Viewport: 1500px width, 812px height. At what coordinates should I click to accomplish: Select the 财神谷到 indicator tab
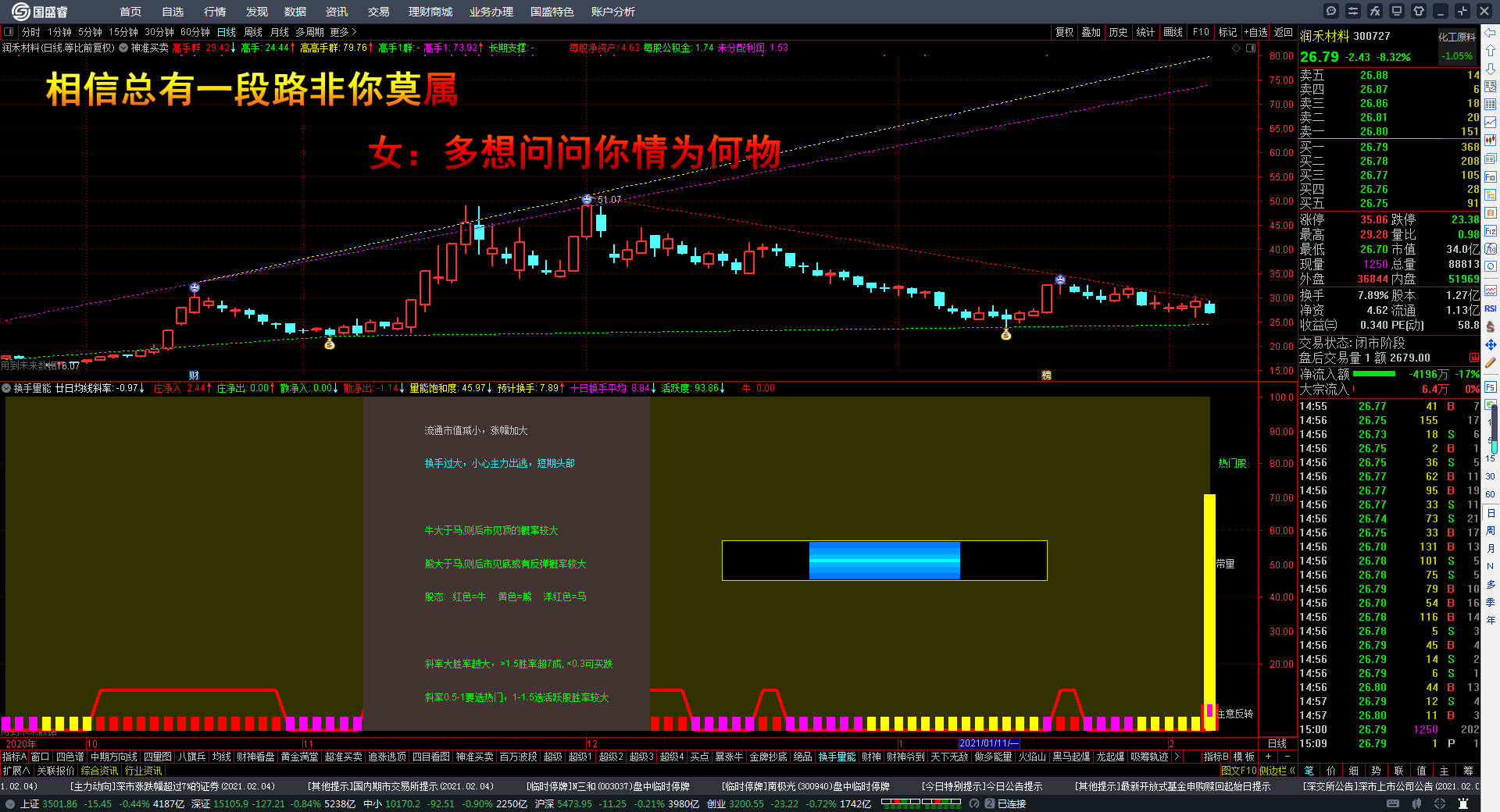click(905, 757)
